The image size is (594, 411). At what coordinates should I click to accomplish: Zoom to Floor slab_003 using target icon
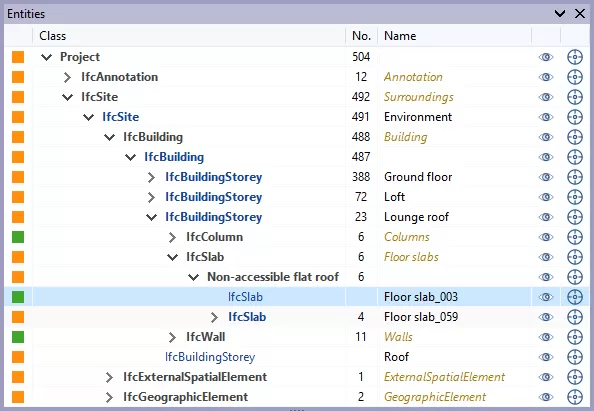coord(575,297)
